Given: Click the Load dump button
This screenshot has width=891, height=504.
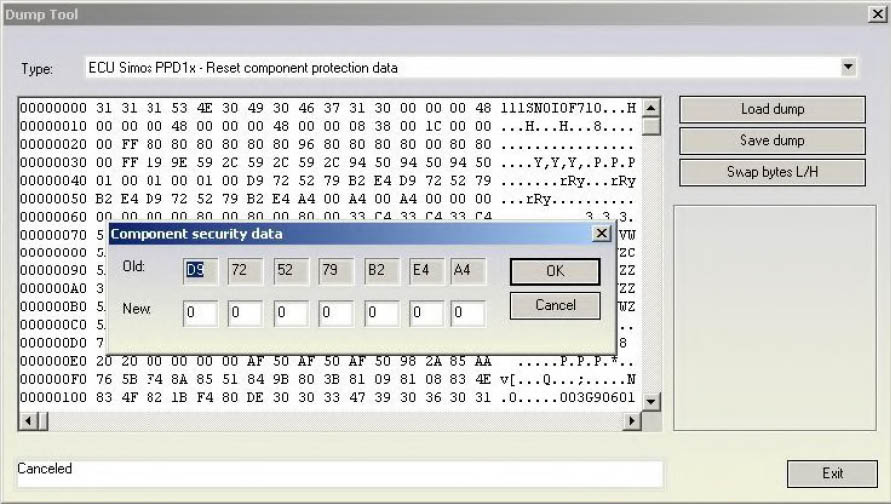Looking at the screenshot, I should click(x=772, y=109).
